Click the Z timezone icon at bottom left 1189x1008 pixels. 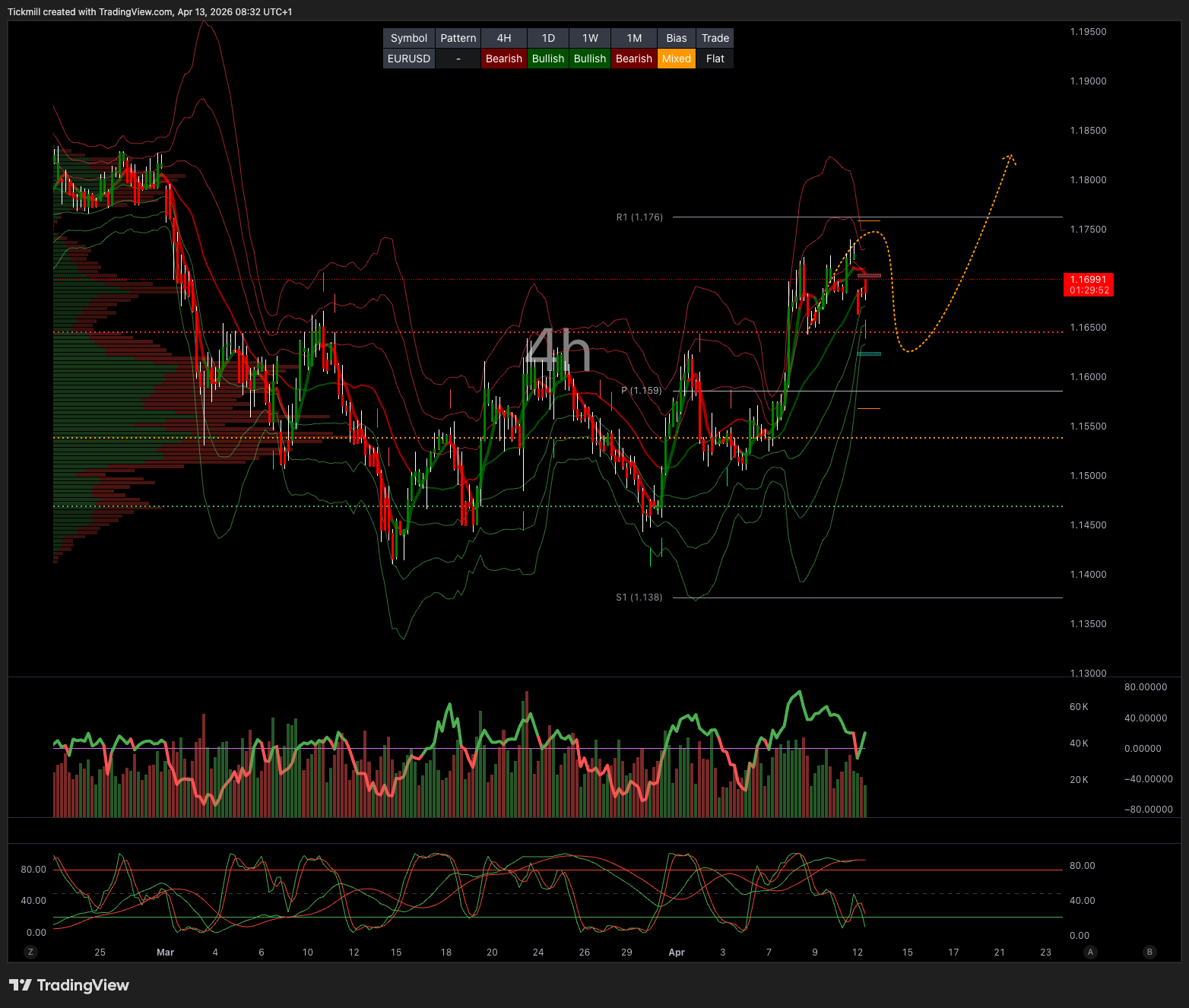(30, 952)
